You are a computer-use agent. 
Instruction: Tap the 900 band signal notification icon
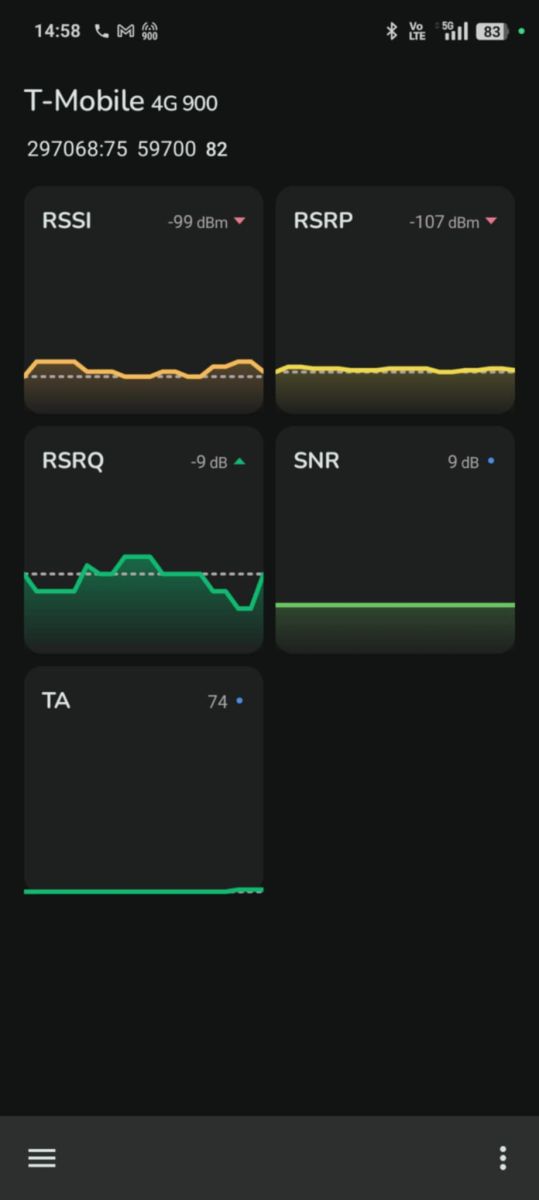coord(150,31)
